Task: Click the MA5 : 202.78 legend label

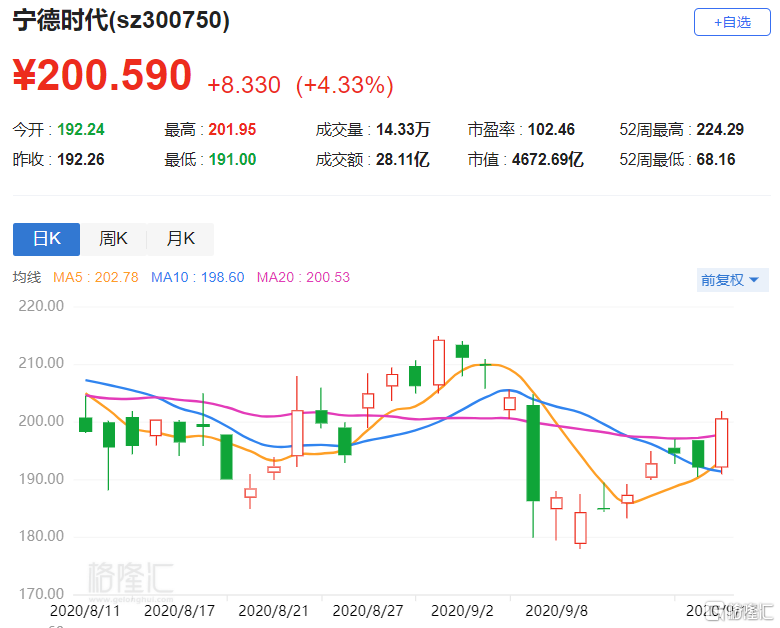Action: pos(96,277)
